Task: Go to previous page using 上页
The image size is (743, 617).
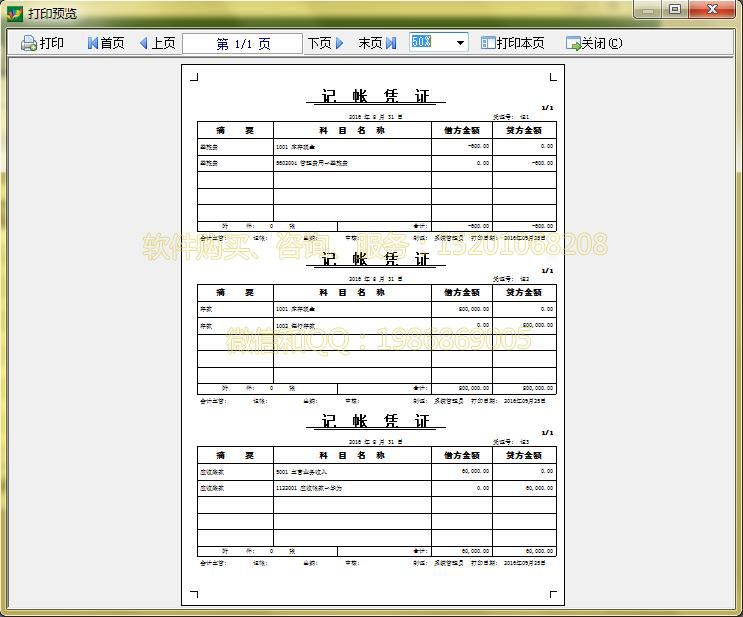Action: tap(157, 43)
